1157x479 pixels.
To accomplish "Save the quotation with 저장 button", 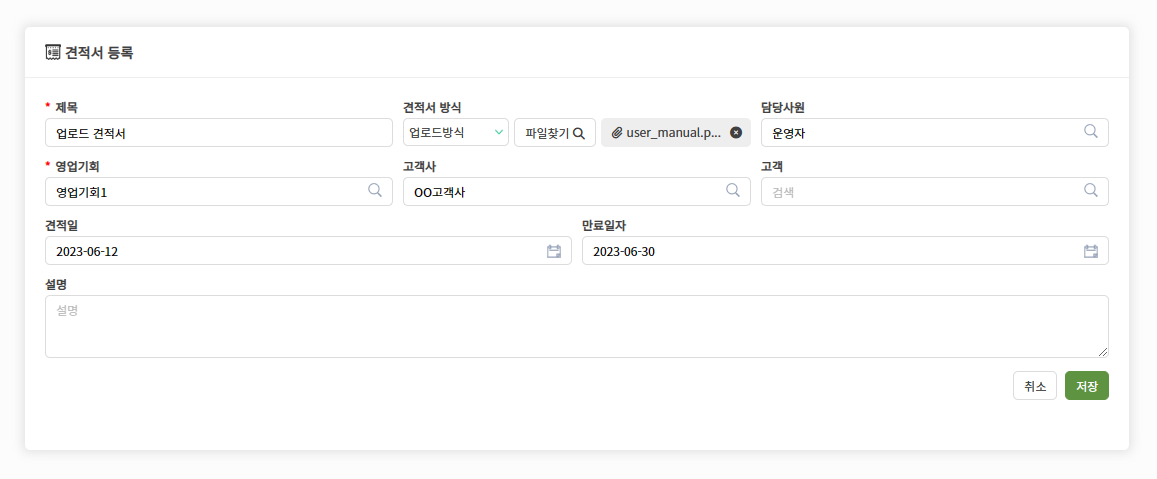I will (x=1087, y=385).
